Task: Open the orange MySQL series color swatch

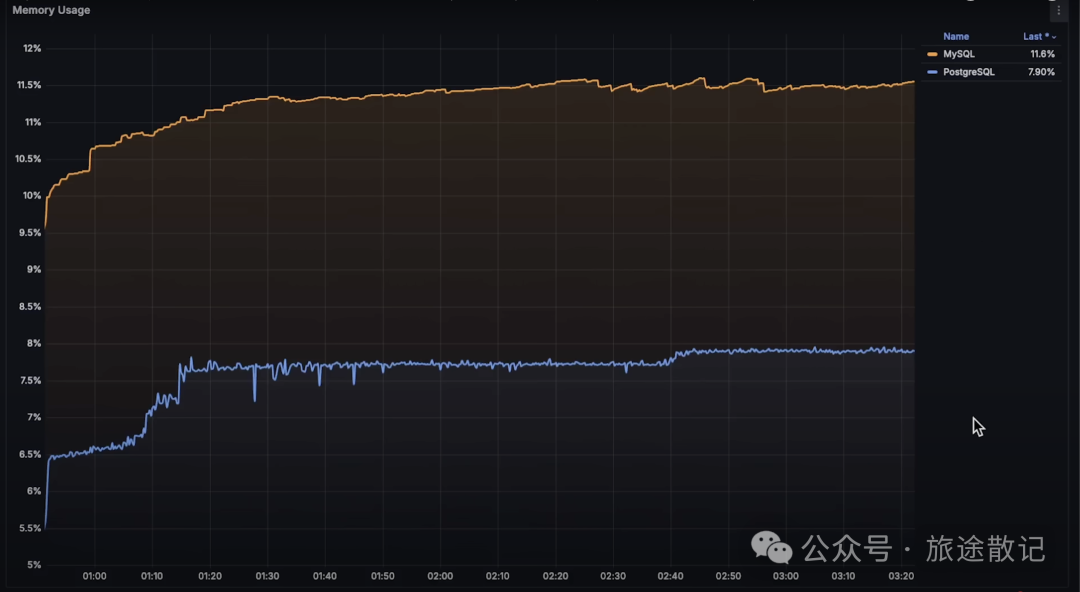Action: 933,54
